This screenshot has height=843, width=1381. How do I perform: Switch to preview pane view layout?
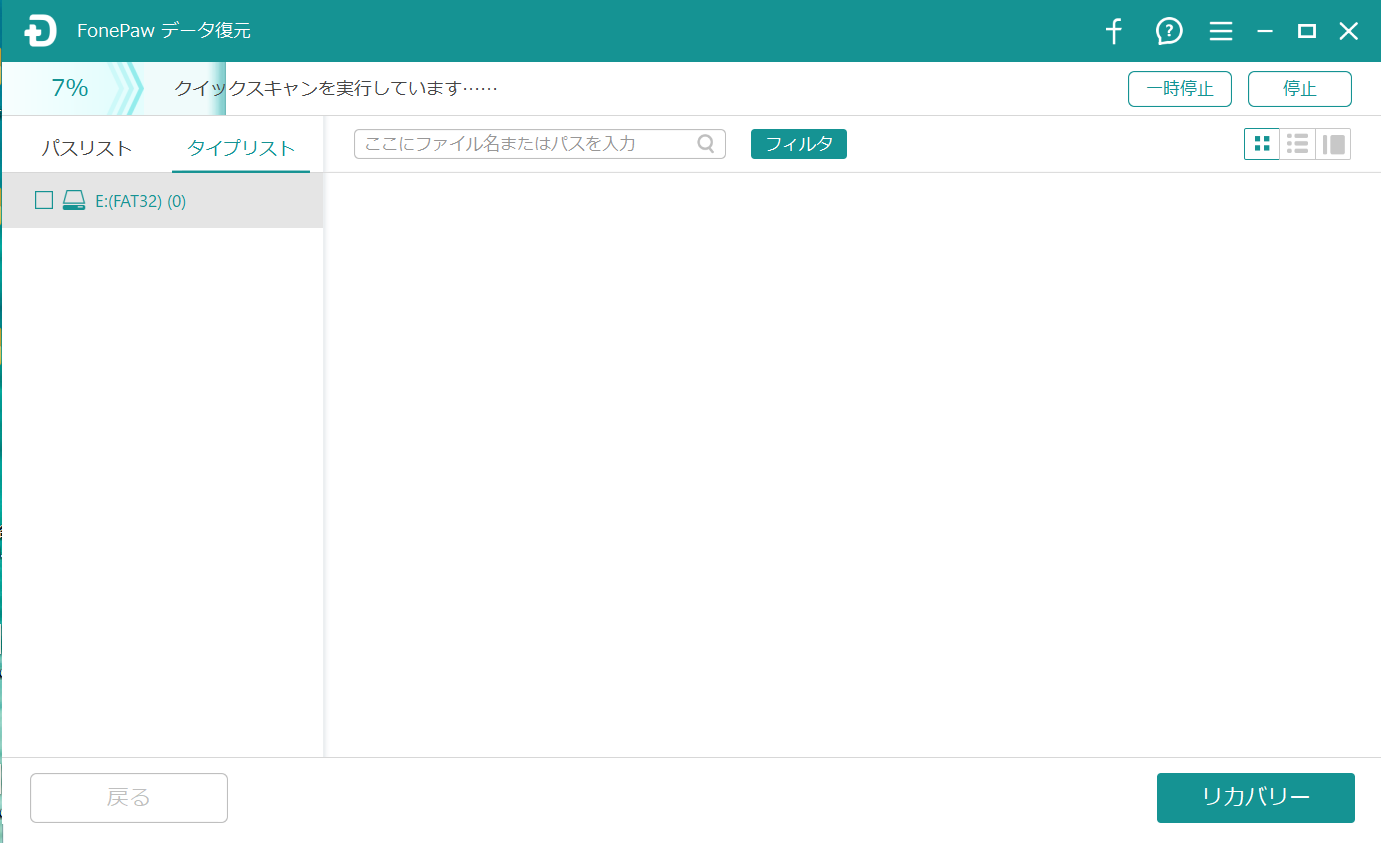coord(1333,144)
